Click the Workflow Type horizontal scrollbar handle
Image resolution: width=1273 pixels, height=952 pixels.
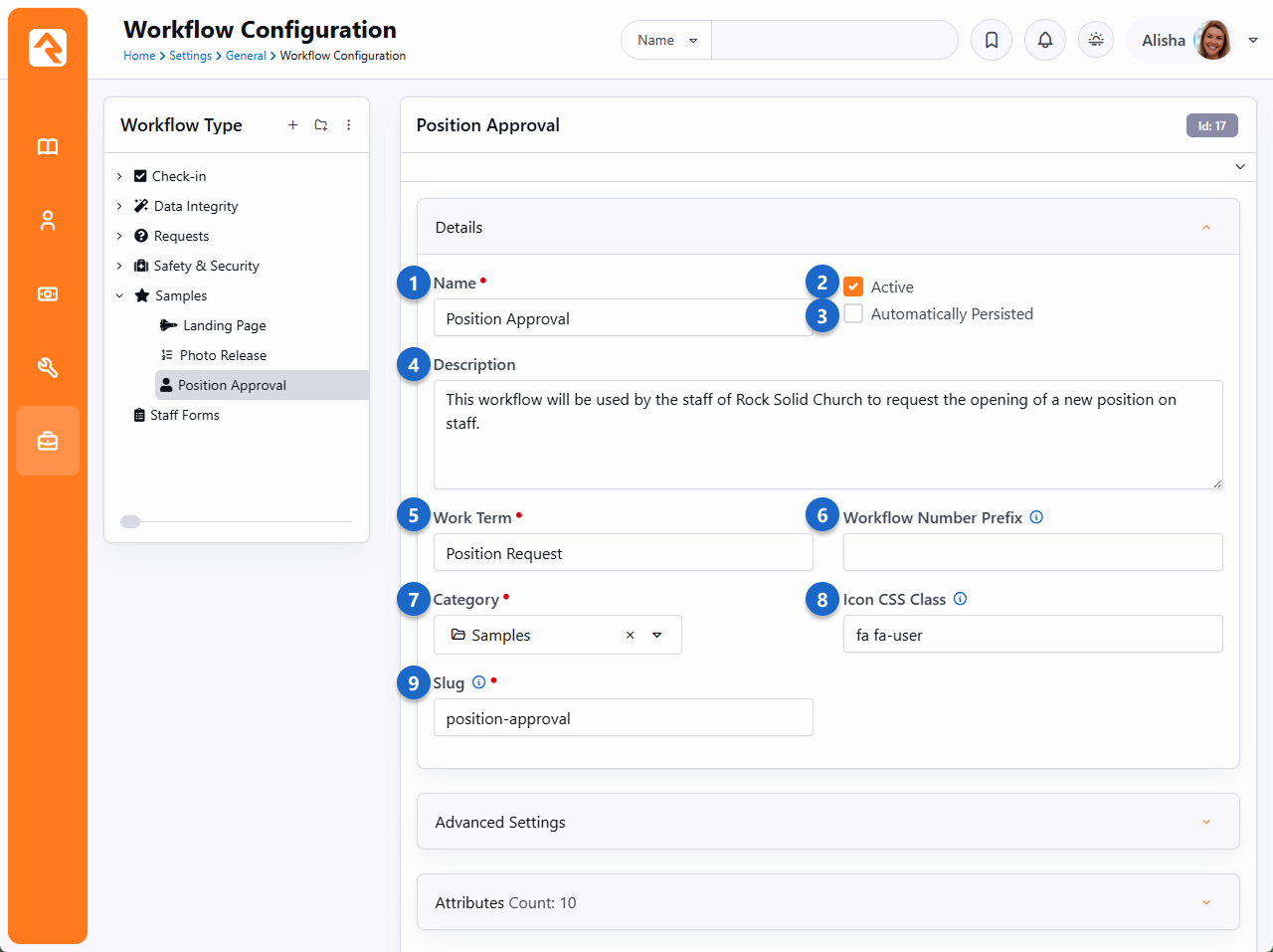(130, 521)
